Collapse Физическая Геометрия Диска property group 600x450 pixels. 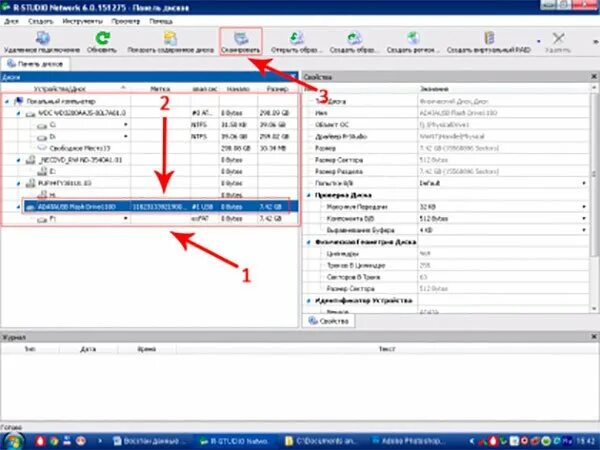click(309, 242)
